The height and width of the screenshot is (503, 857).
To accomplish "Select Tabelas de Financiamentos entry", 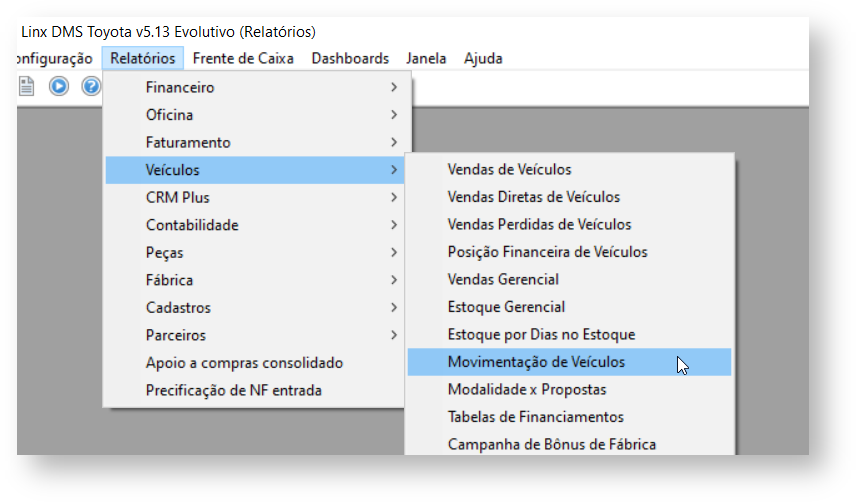I will pyautogui.click(x=535, y=417).
